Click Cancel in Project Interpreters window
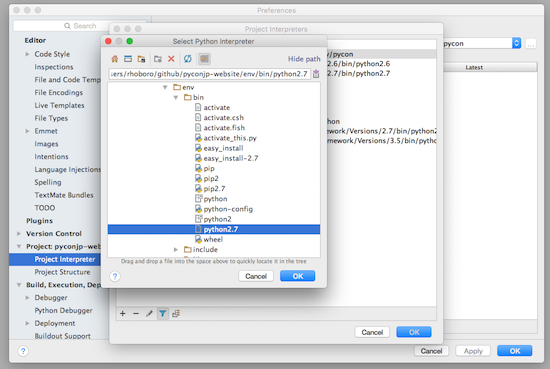This screenshot has height=369, width=550. (x=372, y=332)
